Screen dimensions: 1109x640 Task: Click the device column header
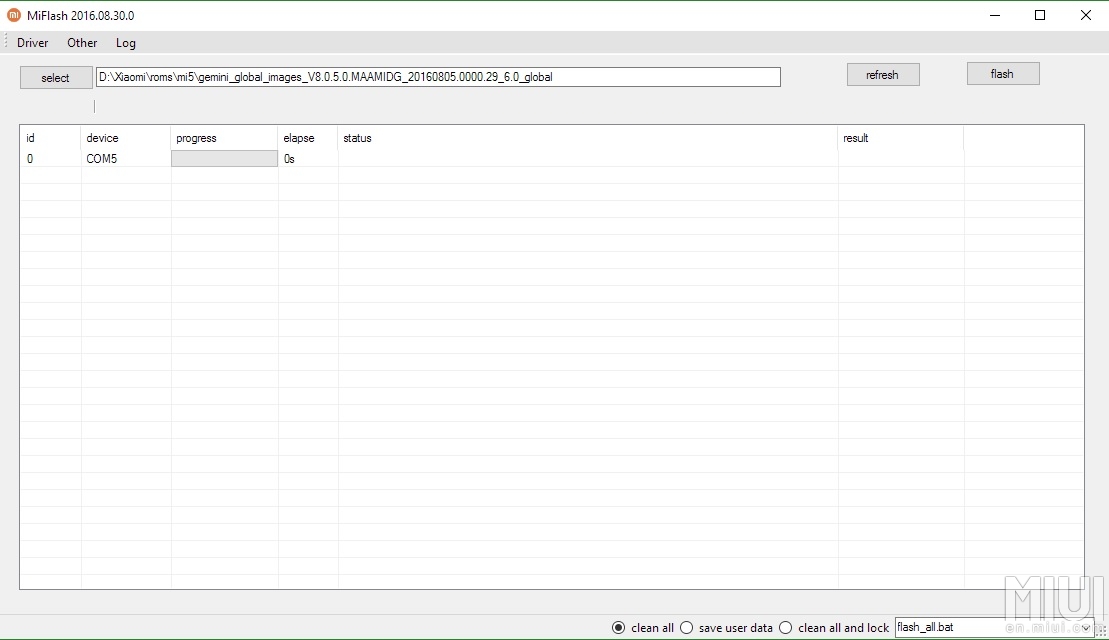[x=102, y=138]
